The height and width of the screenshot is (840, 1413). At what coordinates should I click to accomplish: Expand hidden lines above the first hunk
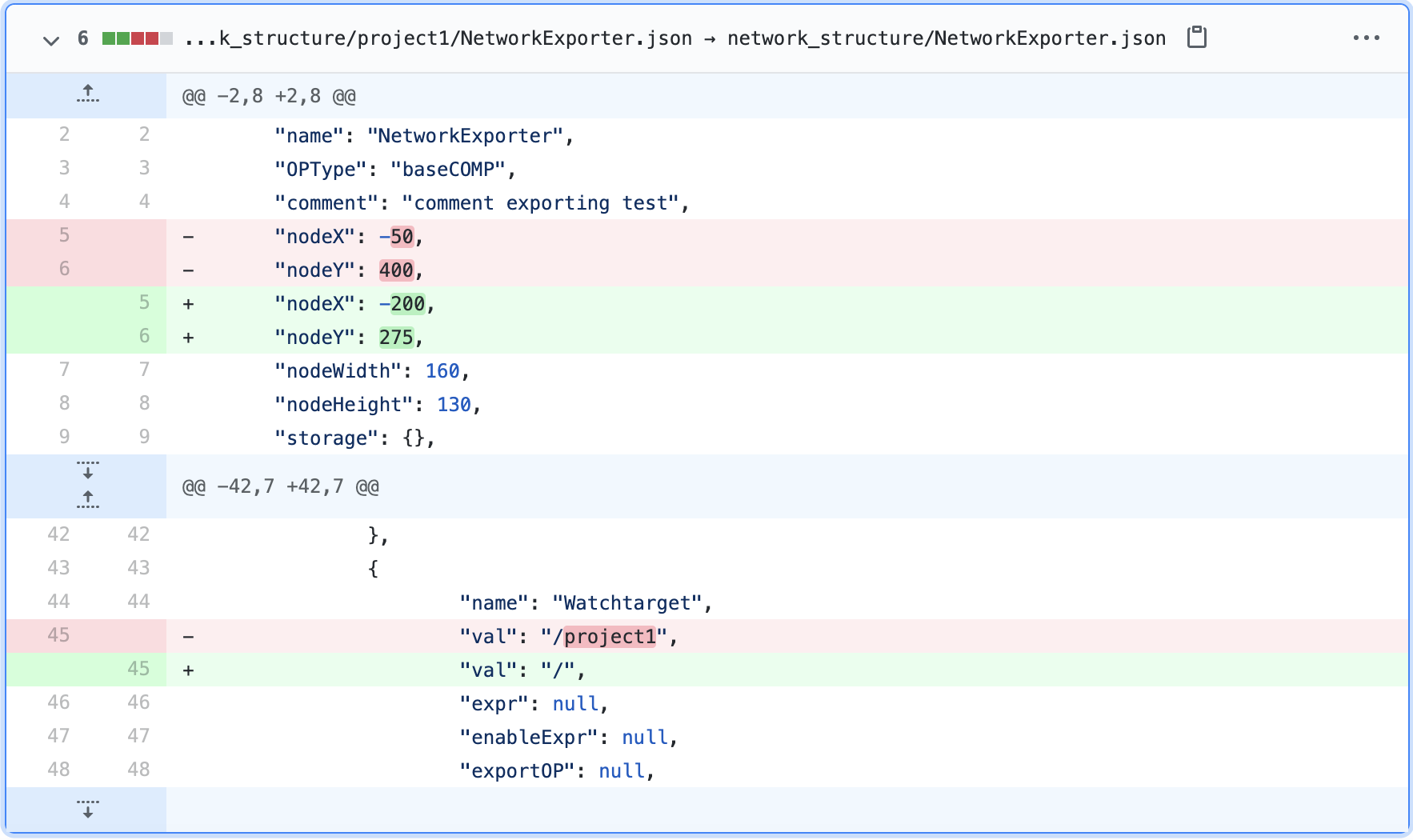tap(88, 94)
